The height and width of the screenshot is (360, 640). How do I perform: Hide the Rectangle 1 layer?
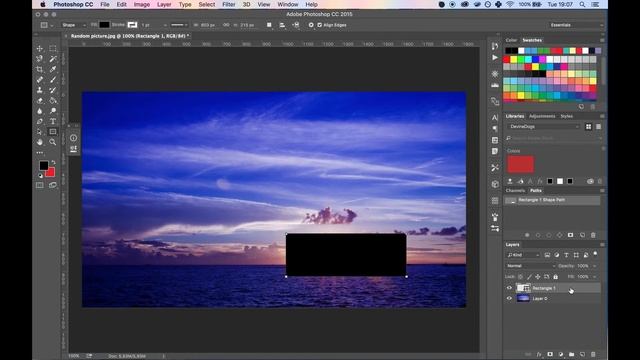pos(509,288)
